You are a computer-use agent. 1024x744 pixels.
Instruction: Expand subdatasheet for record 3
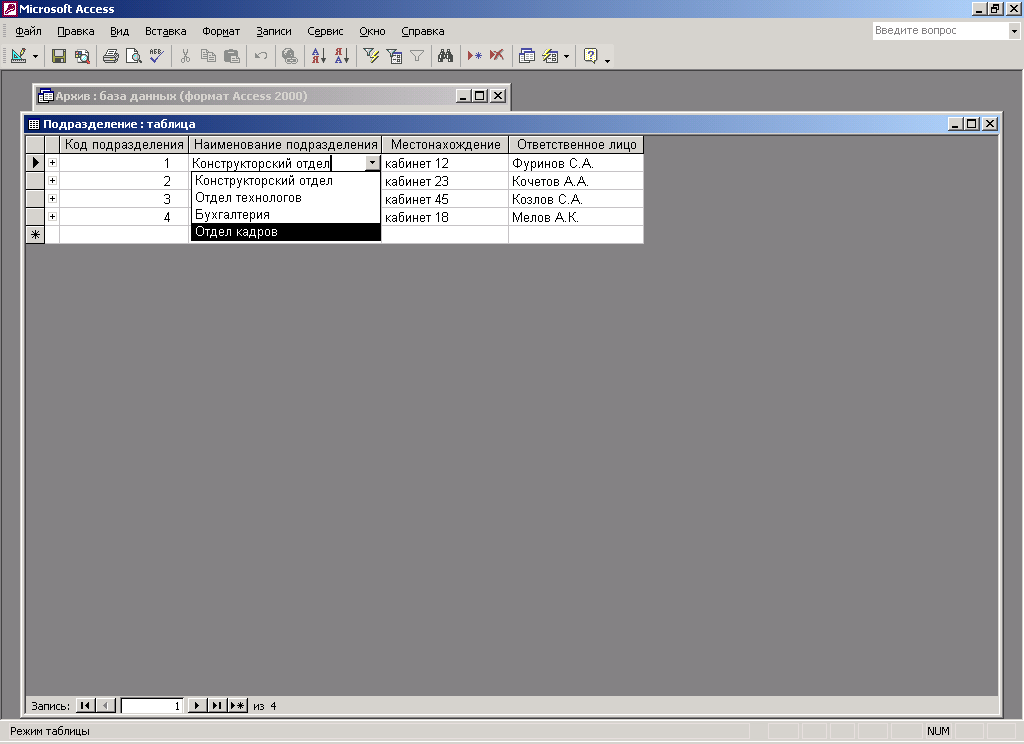click(52, 199)
